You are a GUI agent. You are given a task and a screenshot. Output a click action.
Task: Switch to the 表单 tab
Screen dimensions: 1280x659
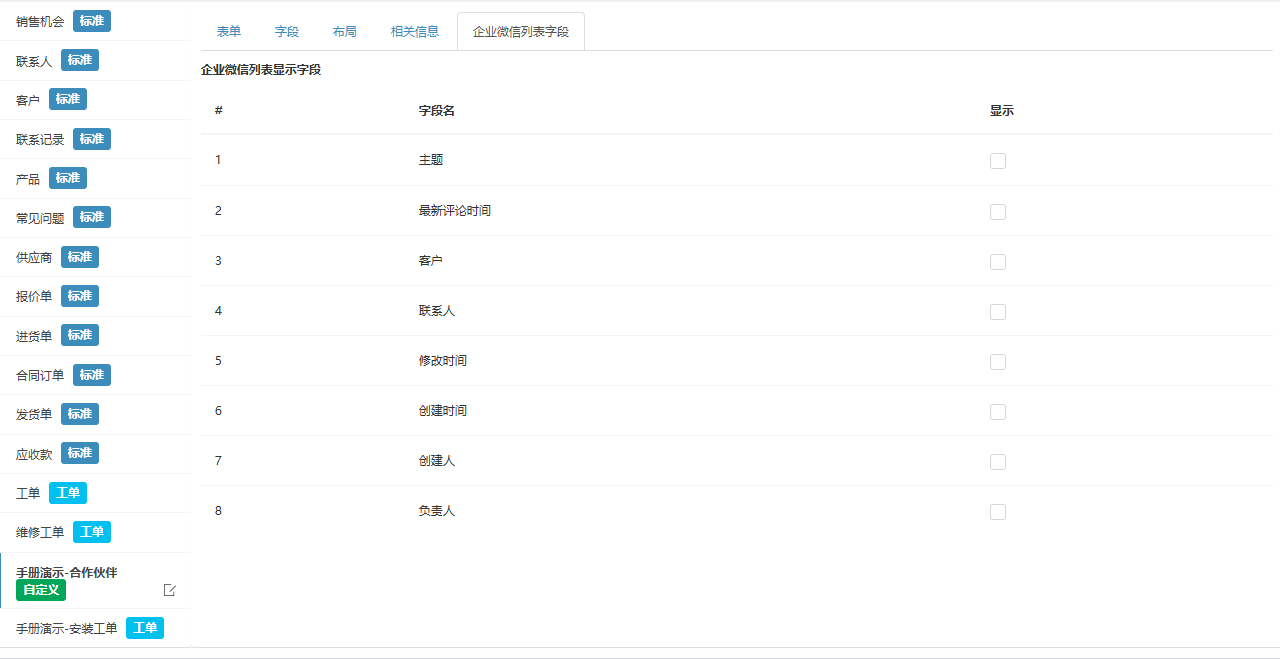[229, 32]
